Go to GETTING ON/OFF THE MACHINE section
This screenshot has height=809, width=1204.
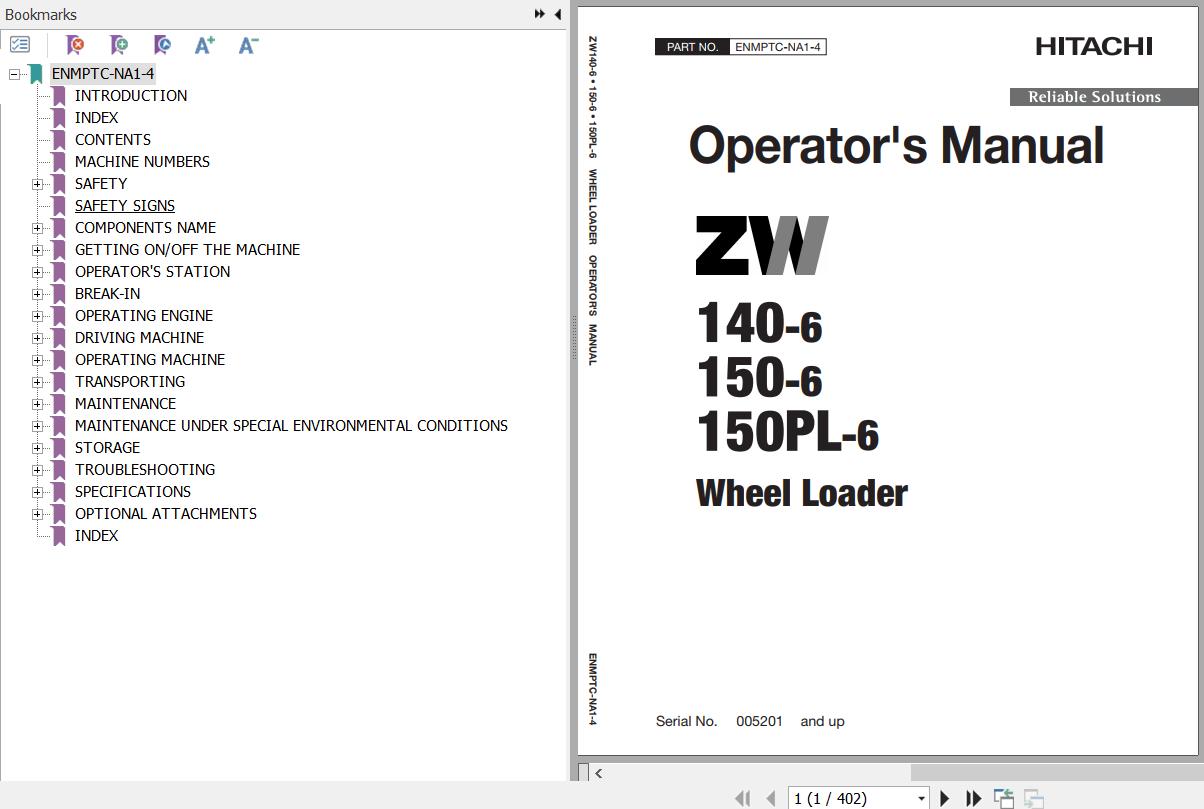coord(187,250)
